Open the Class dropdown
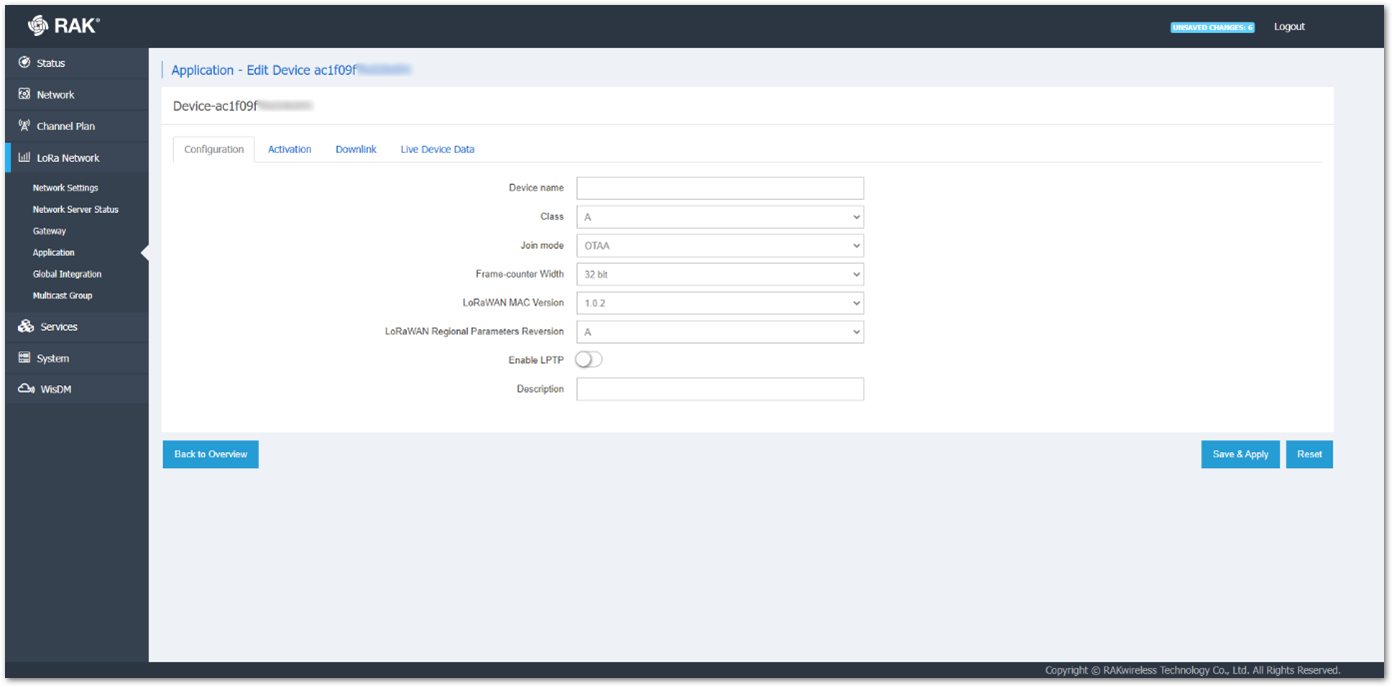 tap(719, 216)
